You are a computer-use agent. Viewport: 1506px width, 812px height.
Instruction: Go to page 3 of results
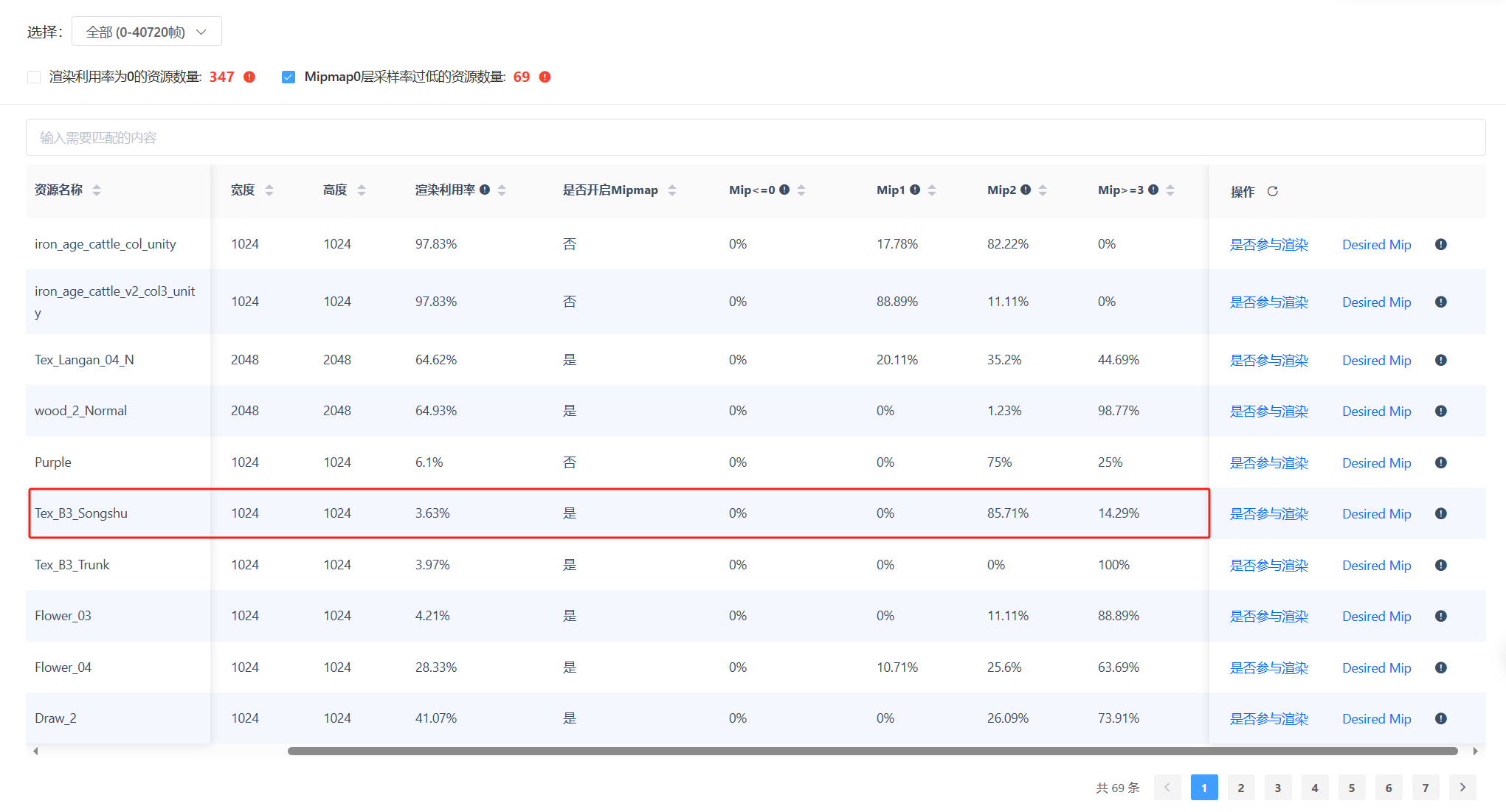point(1277,788)
